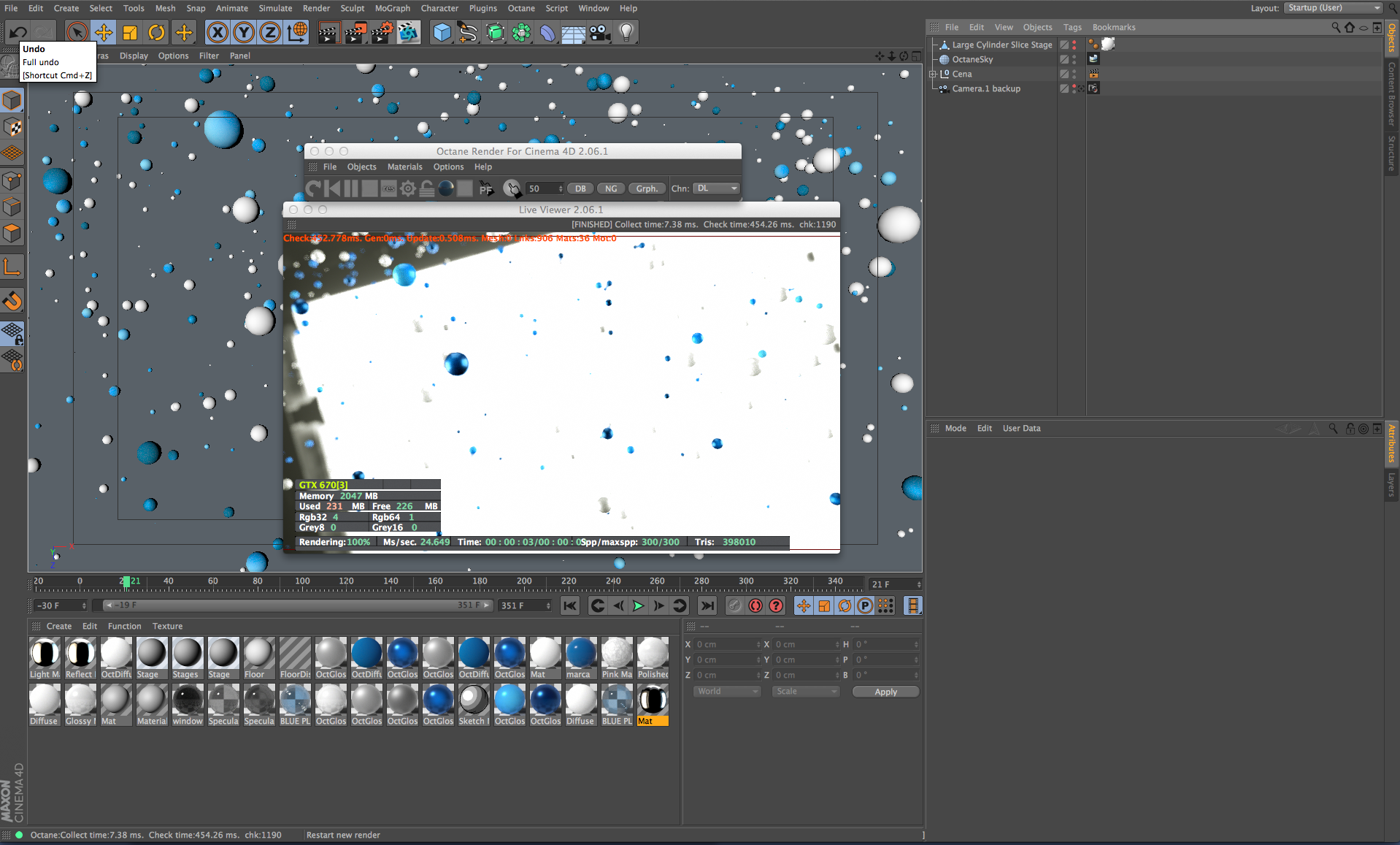Screen dimensions: 1400x845
Task: Toggle OctaneSky layer checkbox in Objects panel
Action: click(1064, 59)
